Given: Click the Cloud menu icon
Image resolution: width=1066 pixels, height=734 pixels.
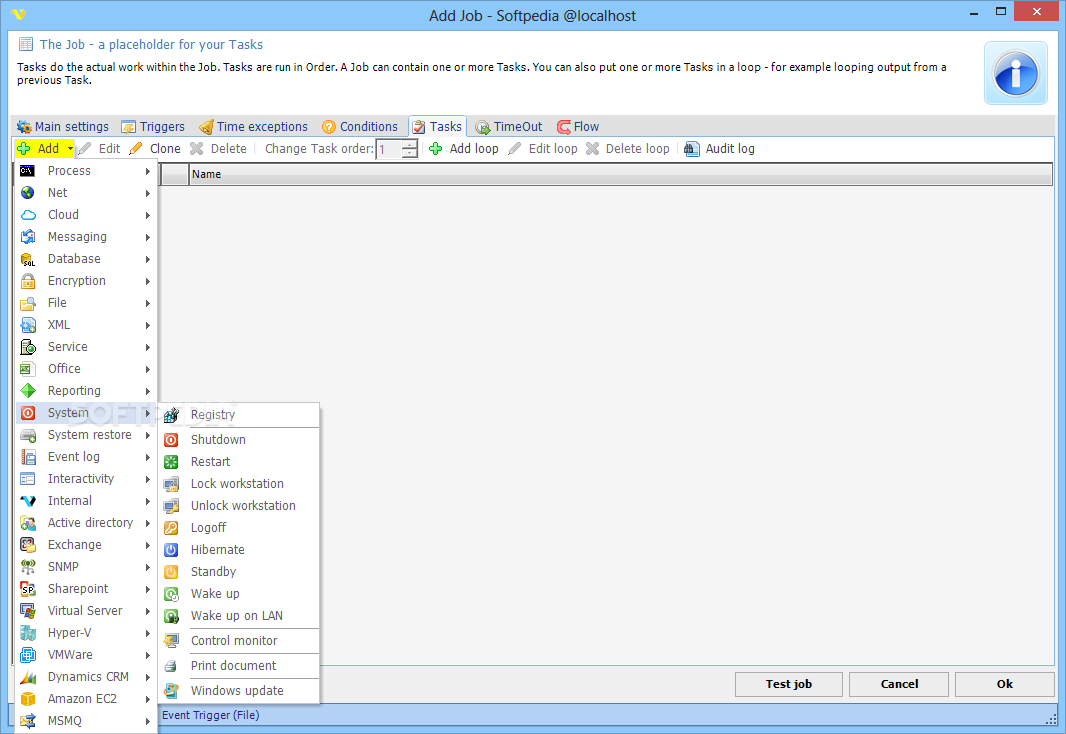Looking at the screenshot, I should tap(27, 215).
